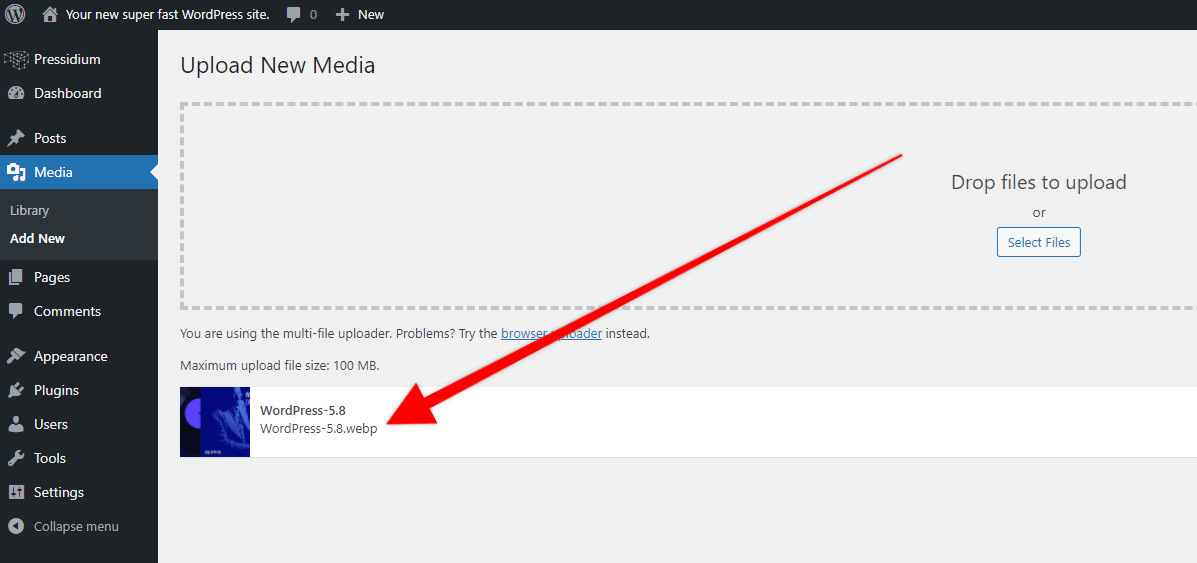This screenshot has height=563, width=1197.
Task: Click the plus icon next to New
Action: pyautogui.click(x=343, y=15)
